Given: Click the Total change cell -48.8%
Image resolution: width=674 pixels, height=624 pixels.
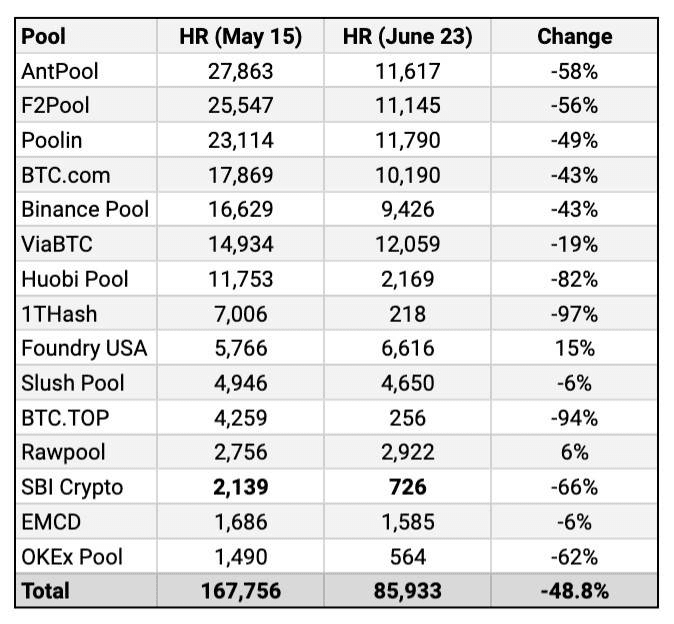Looking at the screenshot, I should [574, 591].
